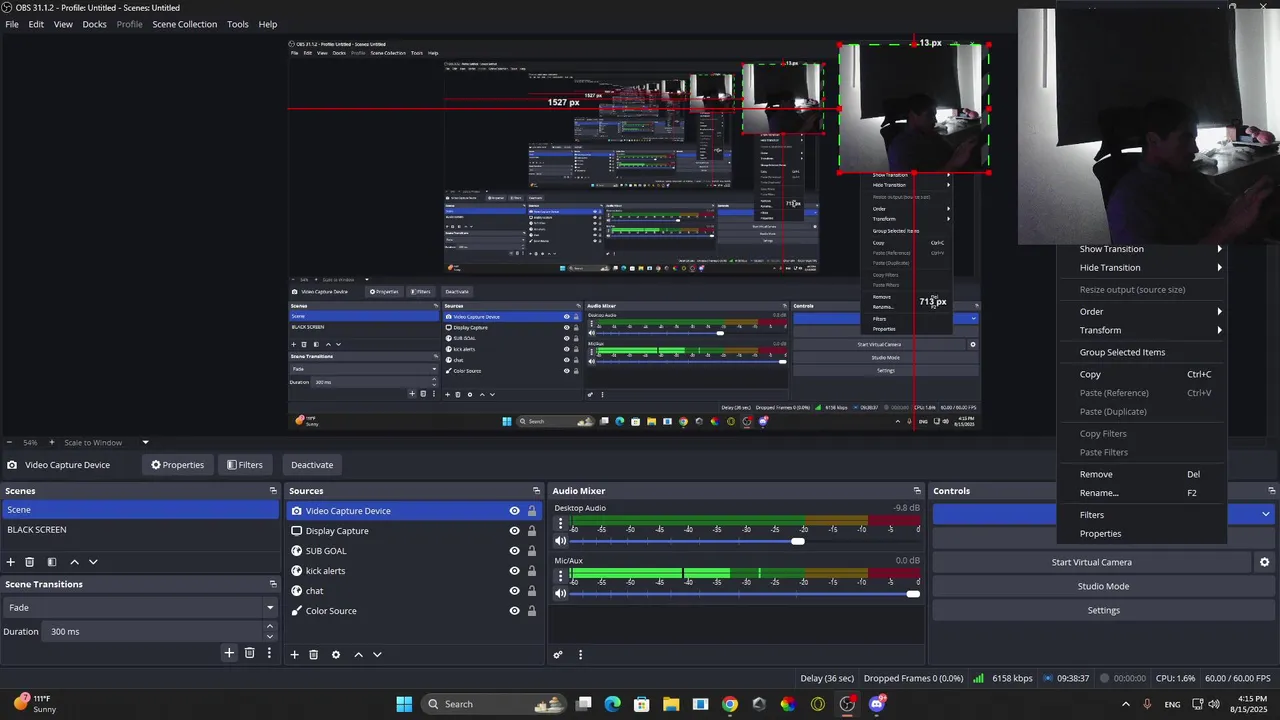The width and height of the screenshot is (1280, 720).
Task: Click the Filters button in source toolbar
Action: 245,465
